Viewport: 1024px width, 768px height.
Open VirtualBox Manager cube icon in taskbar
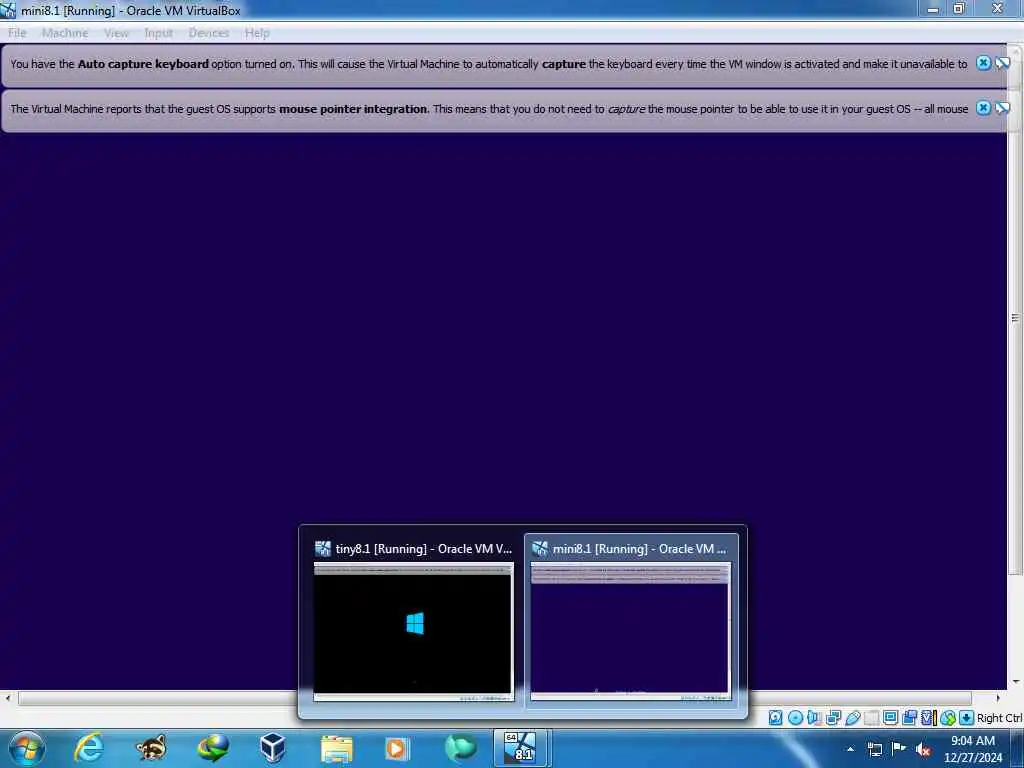(272, 748)
